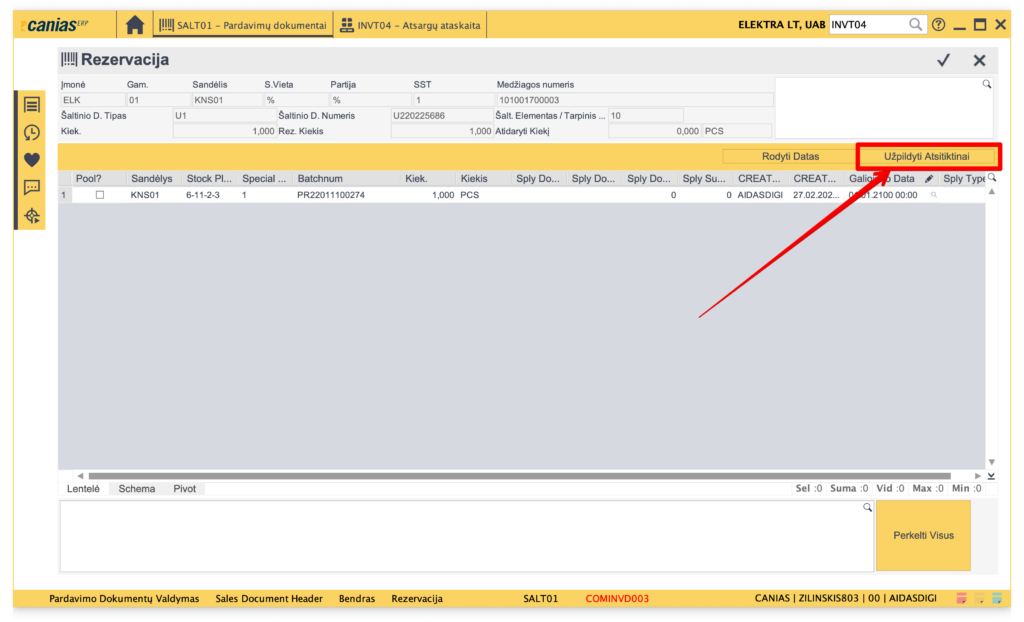
Task: Click the INVT04 transaction search field
Action: (867, 25)
